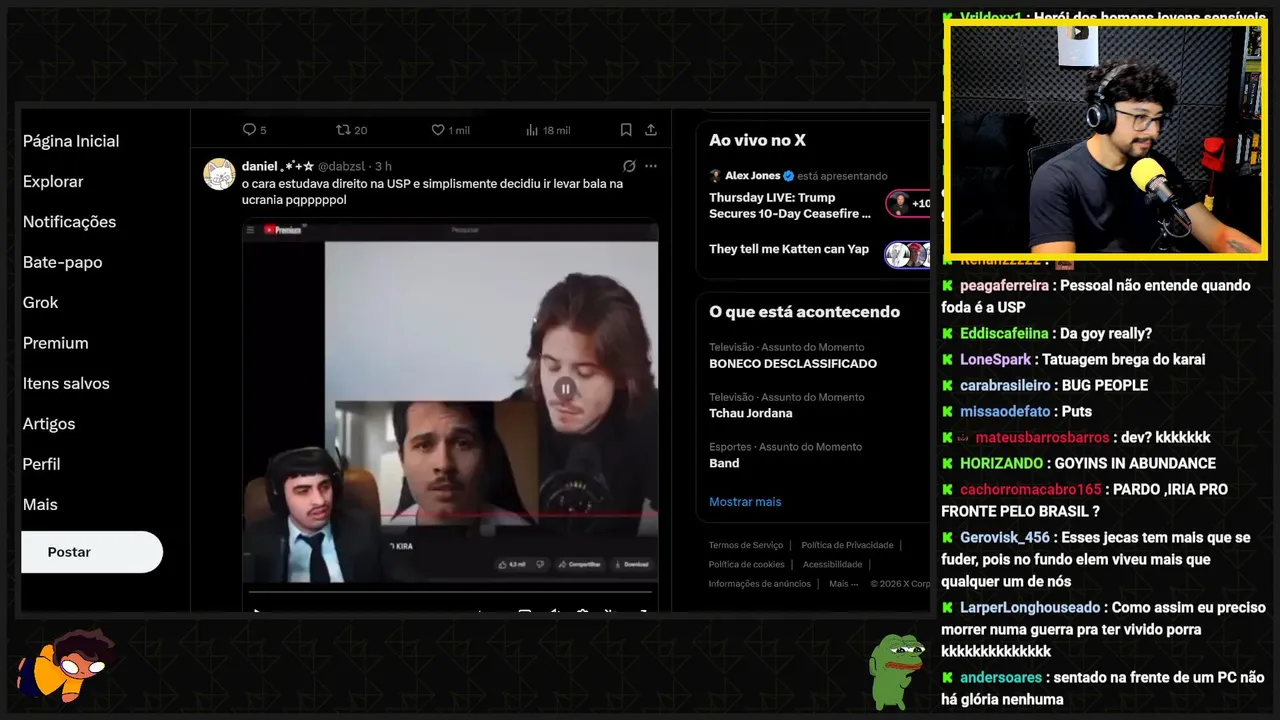Click the hamburger menu inside the embedded video
Viewport: 1280px width, 720px height.
click(x=250, y=230)
